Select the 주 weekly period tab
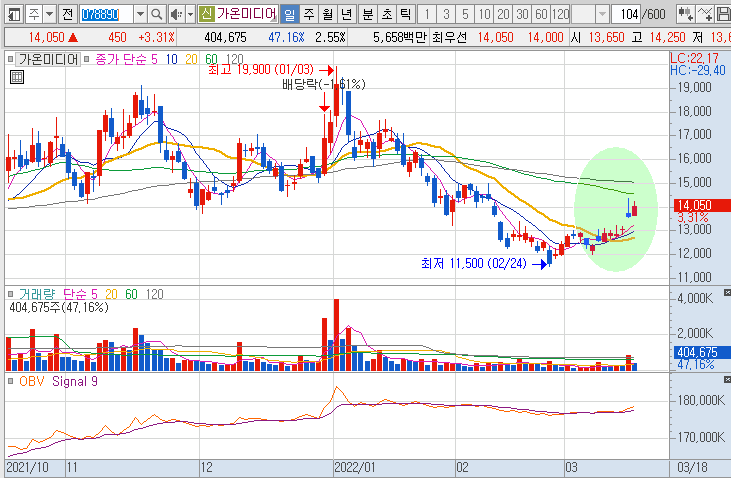Image resolution: width=731 pixels, height=478 pixels. (x=309, y=14)
